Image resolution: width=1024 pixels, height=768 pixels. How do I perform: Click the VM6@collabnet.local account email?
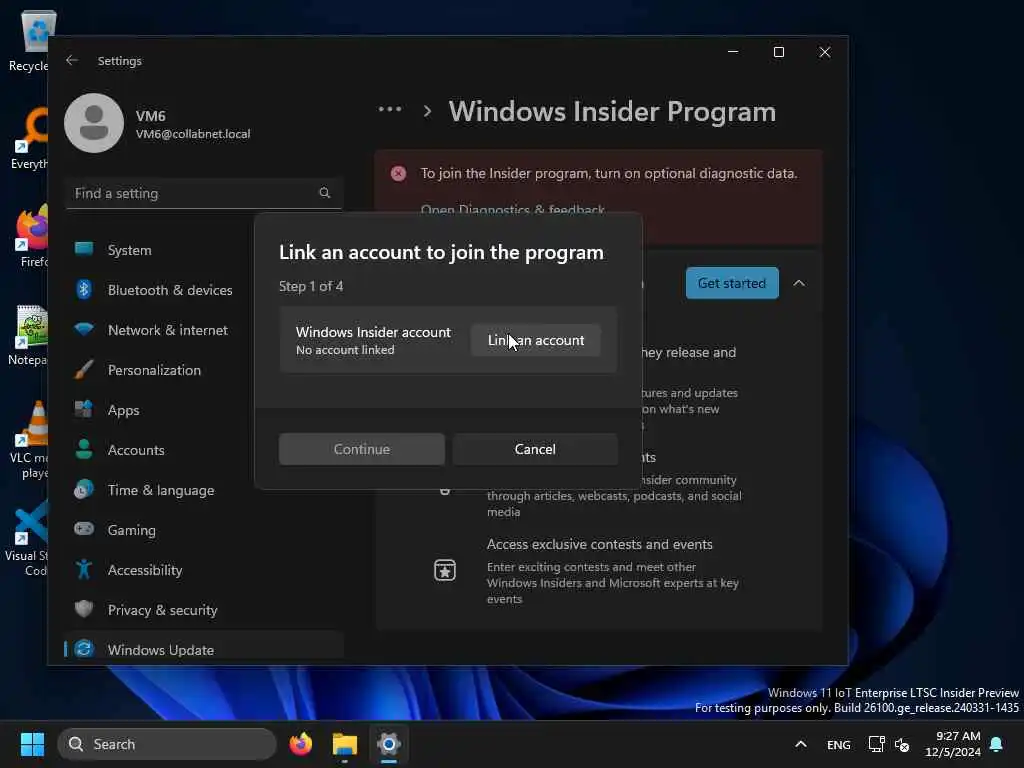point(193,134)
